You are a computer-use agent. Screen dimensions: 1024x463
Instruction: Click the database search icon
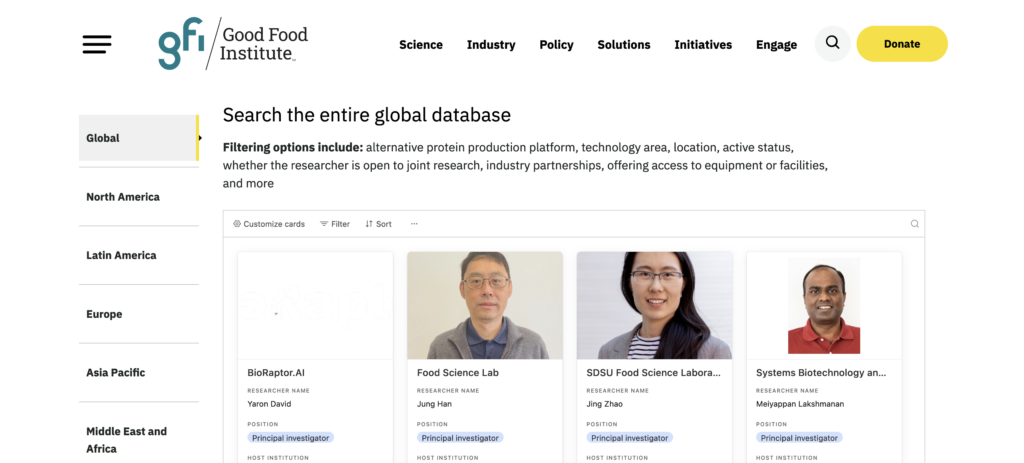914,224
